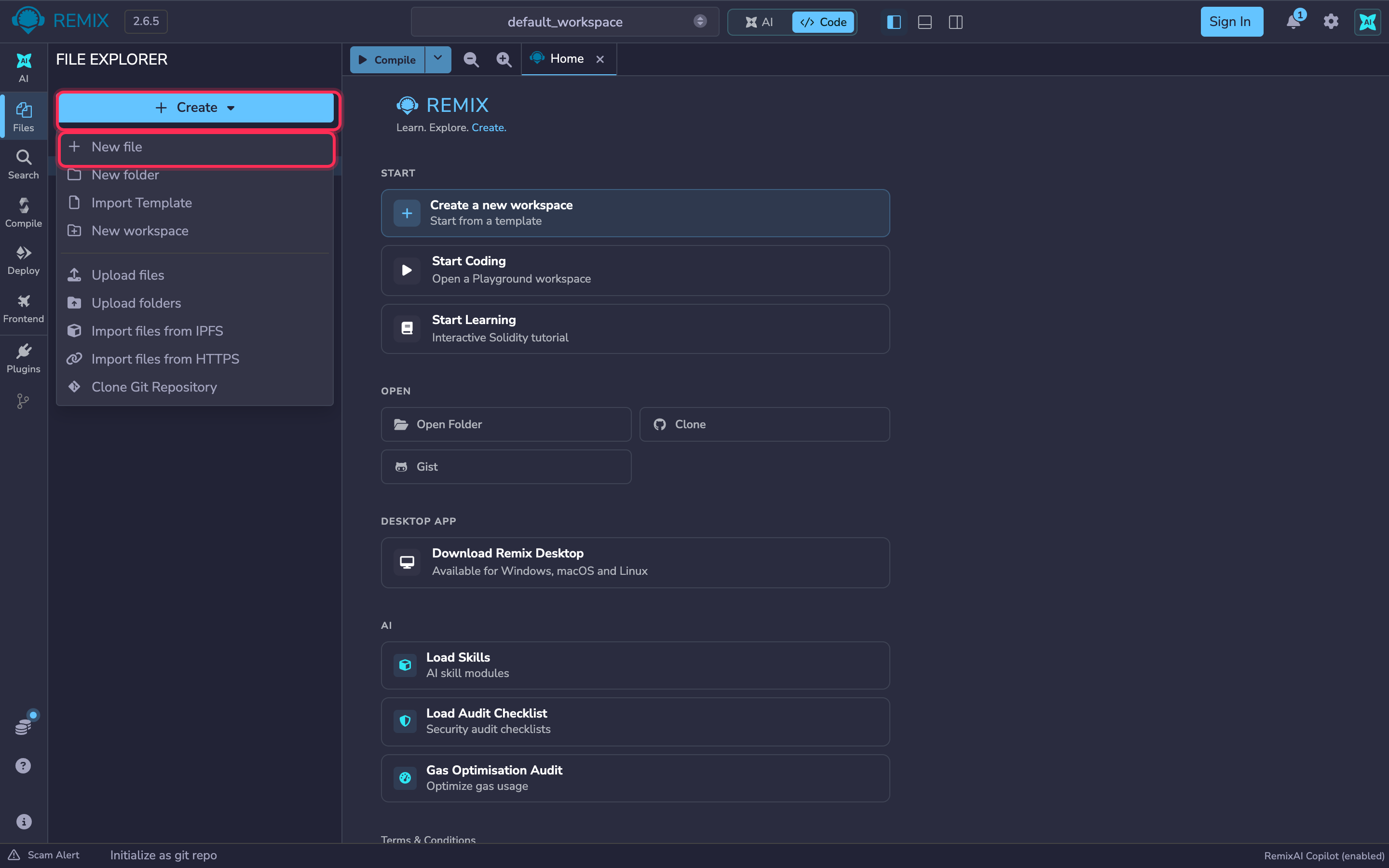Viewport: 1389px width, 868px height.
Task: Click the cube icon on Load Skills card
Action: coord(405,665)
